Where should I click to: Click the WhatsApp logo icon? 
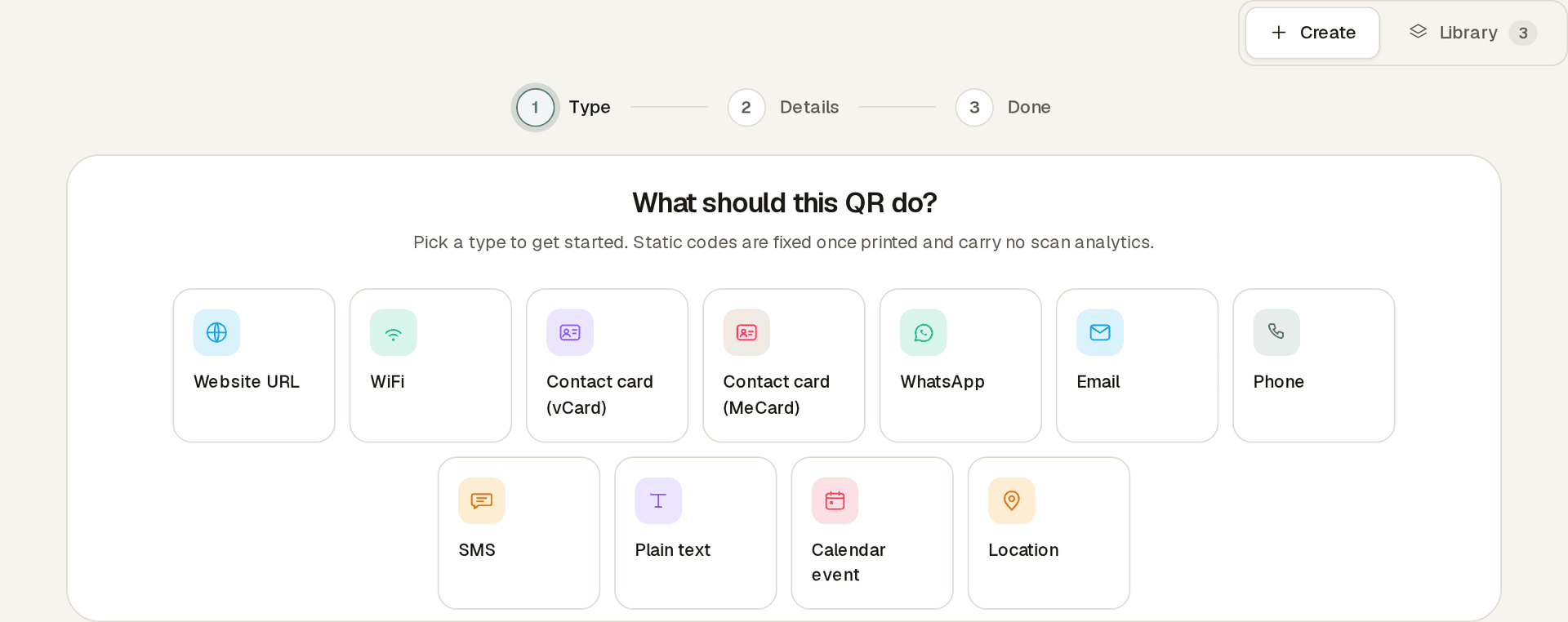(x=923, y=332)
